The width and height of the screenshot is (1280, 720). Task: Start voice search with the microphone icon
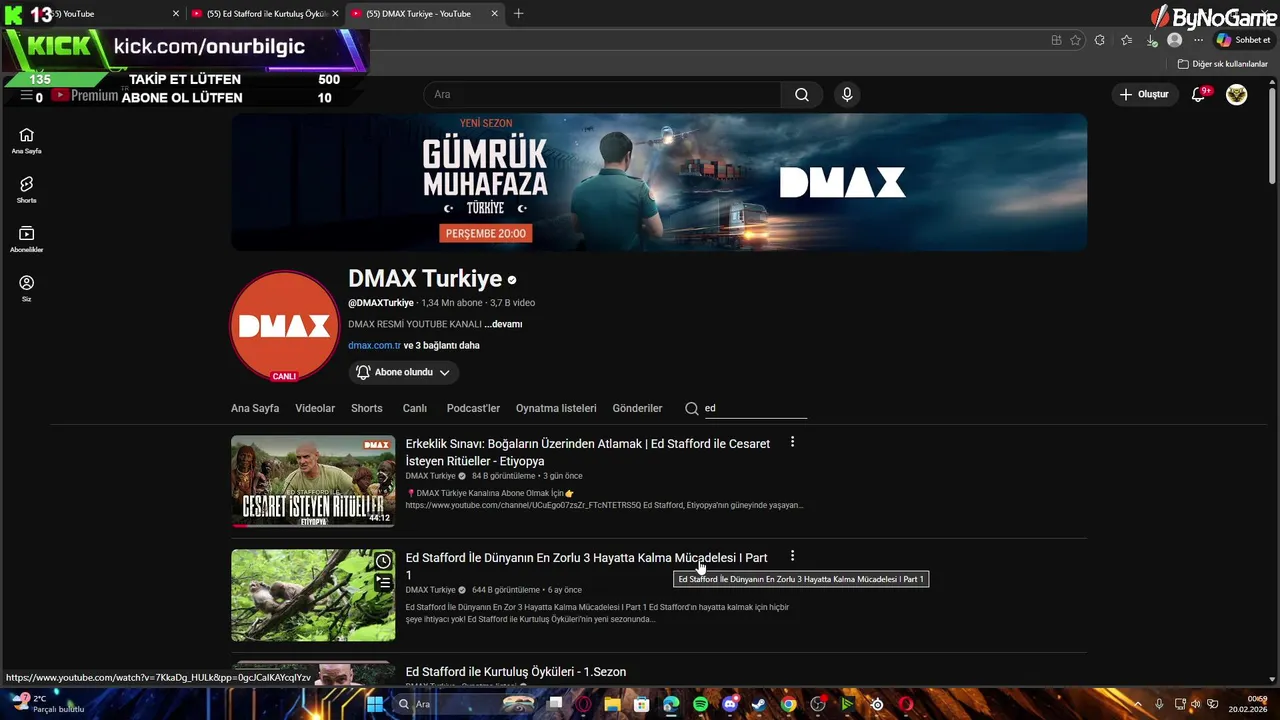[x=847, y=95]
